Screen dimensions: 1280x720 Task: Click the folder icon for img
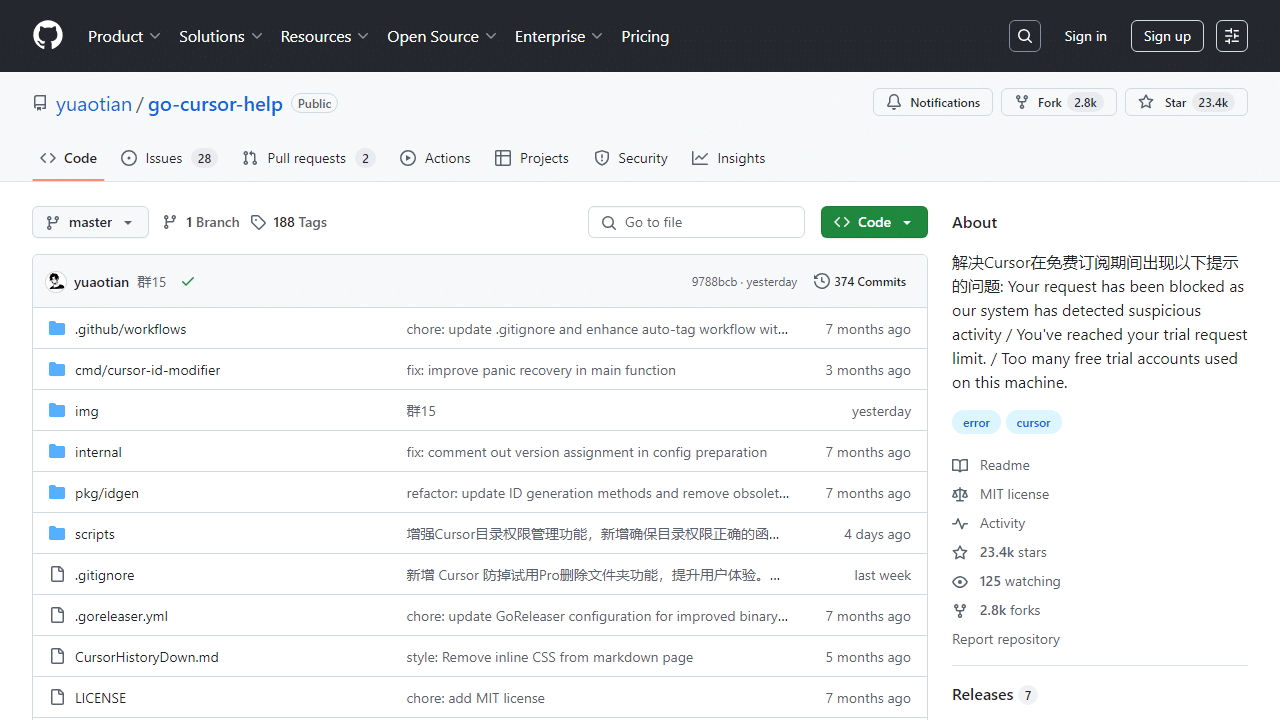(57, 411)
